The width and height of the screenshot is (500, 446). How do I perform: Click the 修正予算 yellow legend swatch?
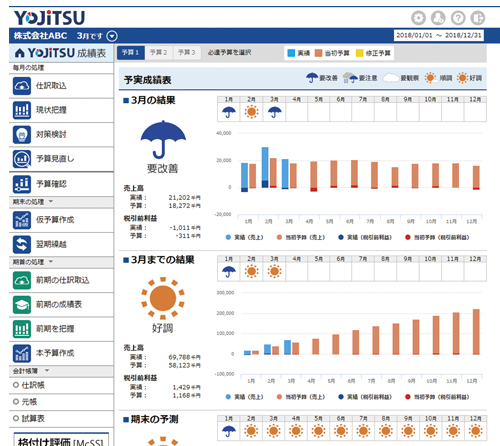click(x=359, y=53)
